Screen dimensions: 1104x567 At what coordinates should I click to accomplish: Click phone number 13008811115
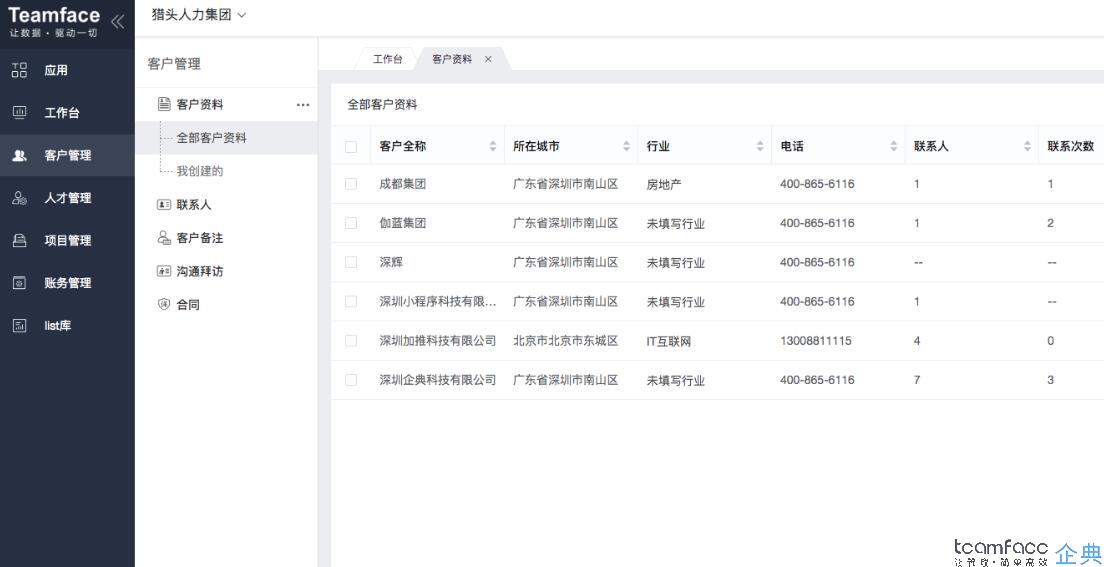tap(815, 341)
